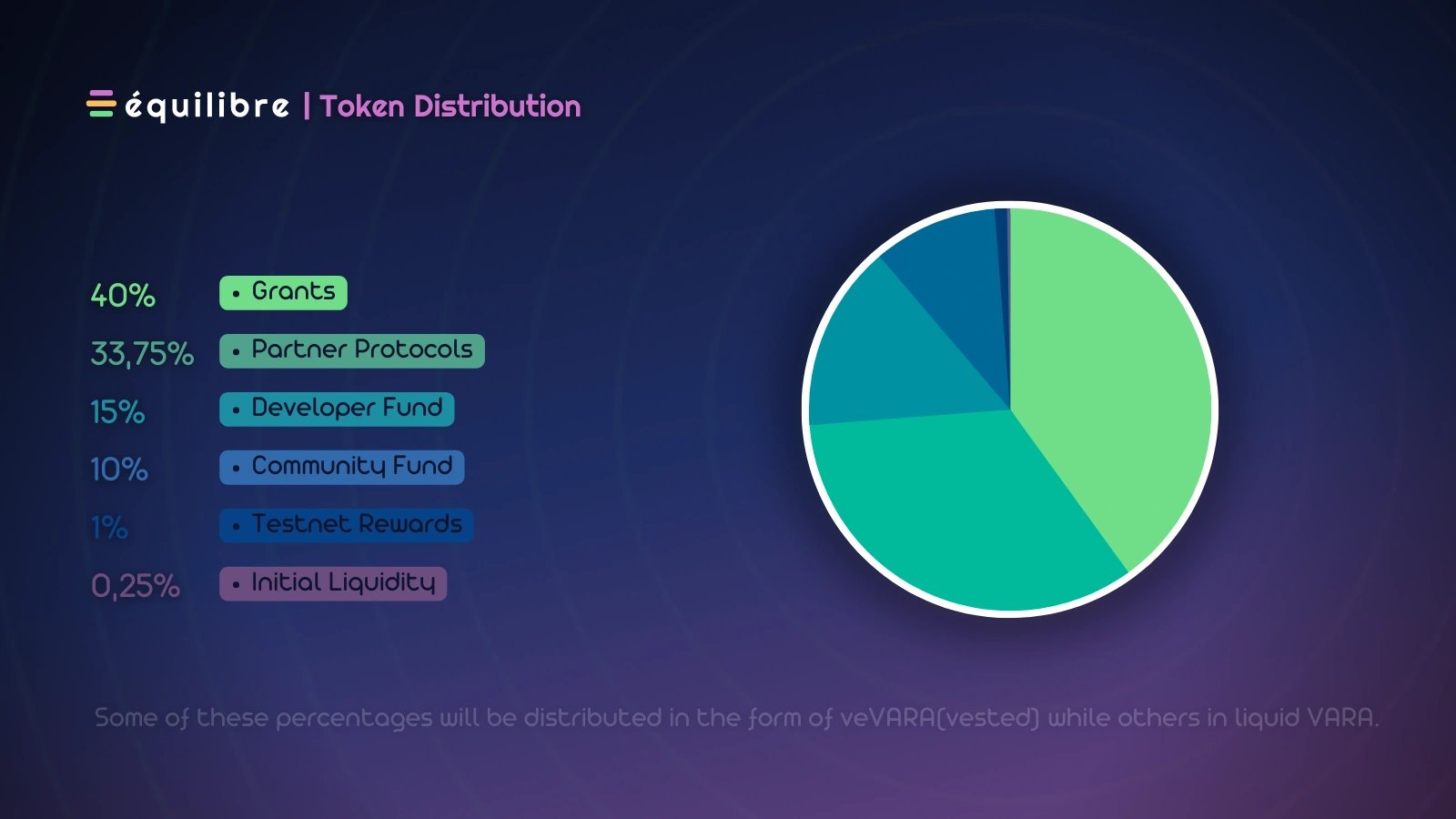Click the 15% percentage value

pyautogui.click(x=117, y=411)
